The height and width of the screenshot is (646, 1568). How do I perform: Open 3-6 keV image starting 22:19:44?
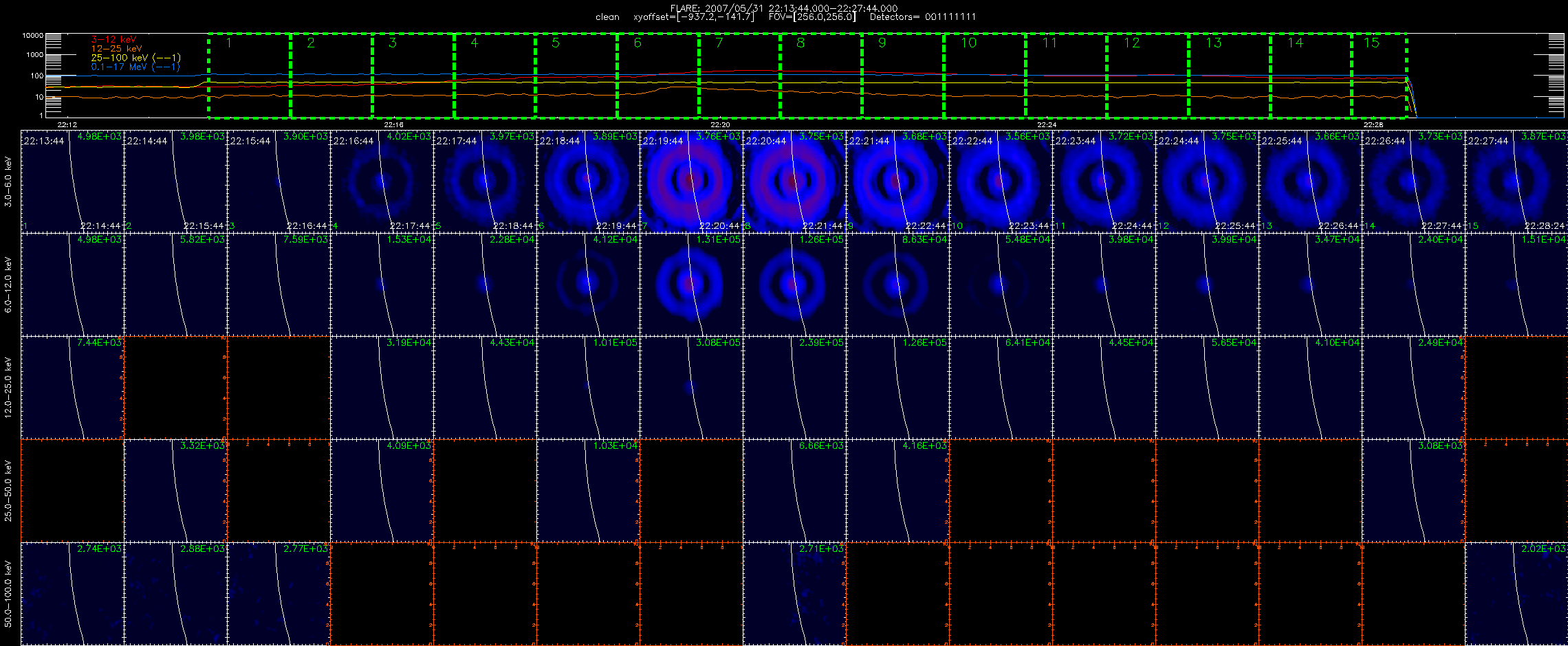[x=692, y=181]
